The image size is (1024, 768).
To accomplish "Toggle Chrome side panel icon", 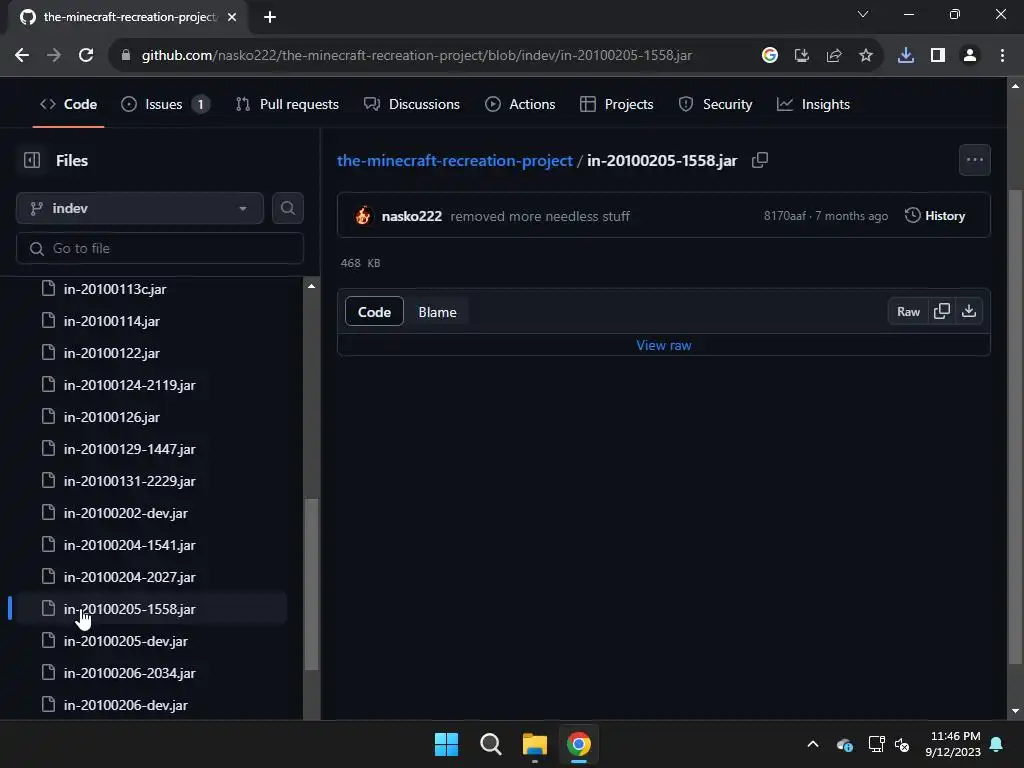I will tap(938, 55).
